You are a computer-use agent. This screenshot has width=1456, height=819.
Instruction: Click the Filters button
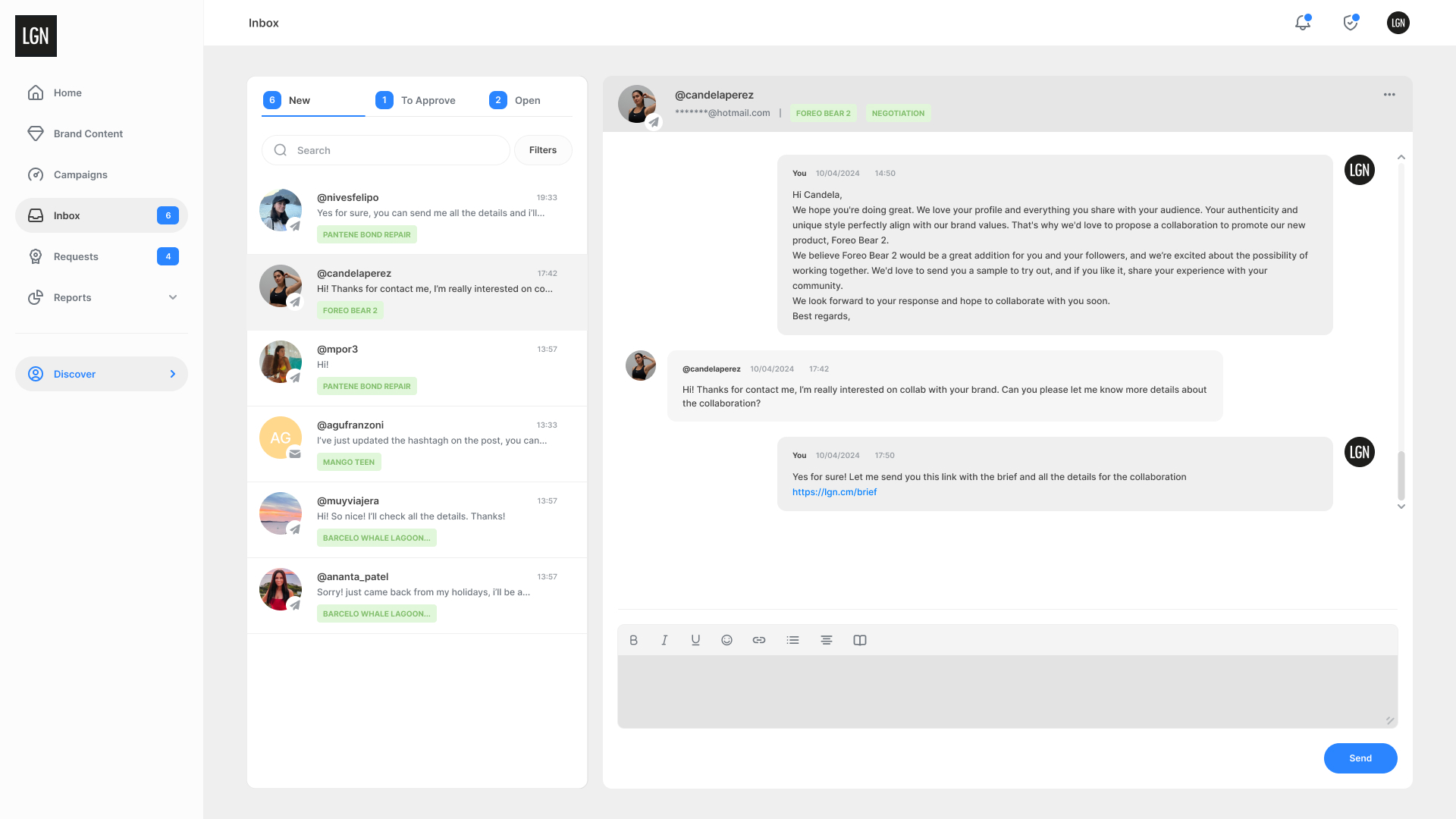[543, 150]
